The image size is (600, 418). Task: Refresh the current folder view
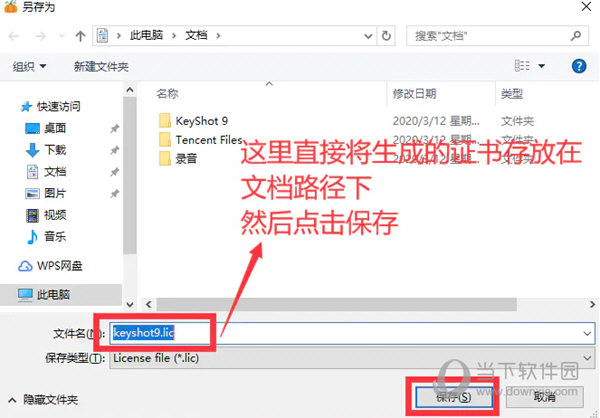coord(386,36)
